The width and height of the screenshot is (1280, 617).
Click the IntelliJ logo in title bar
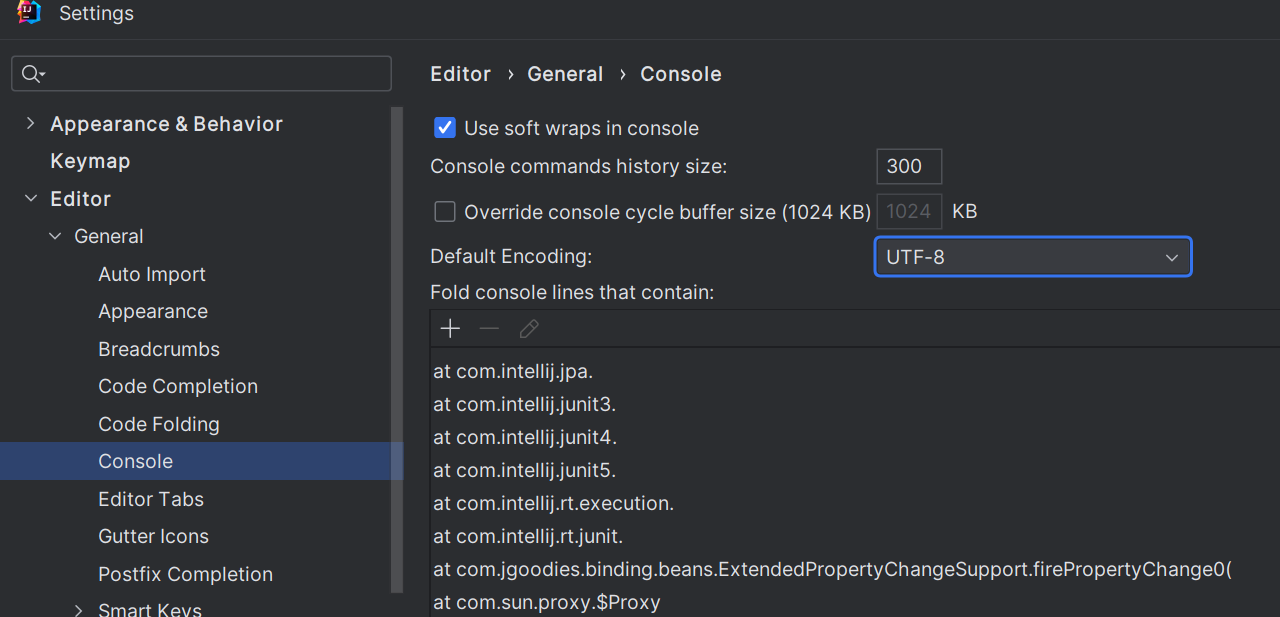pyautogui.click(x=29, y=13)
